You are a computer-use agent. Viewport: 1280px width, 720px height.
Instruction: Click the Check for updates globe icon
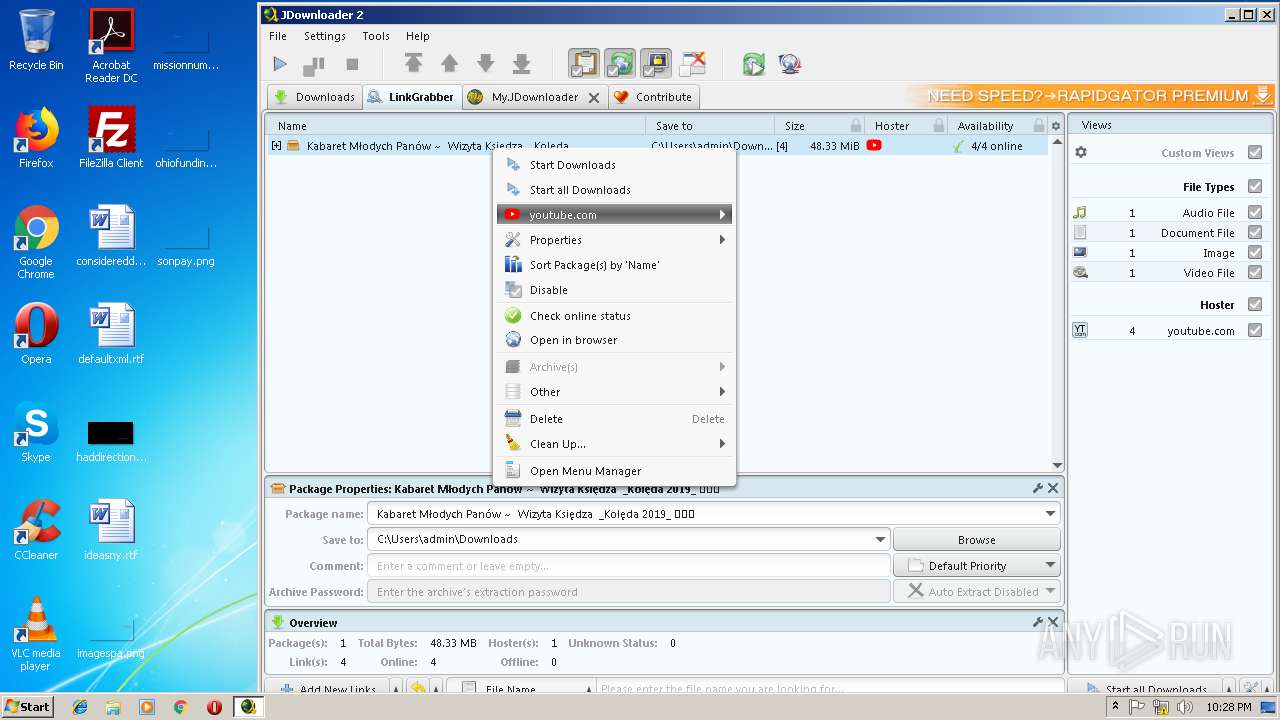[x=789, y=64]
